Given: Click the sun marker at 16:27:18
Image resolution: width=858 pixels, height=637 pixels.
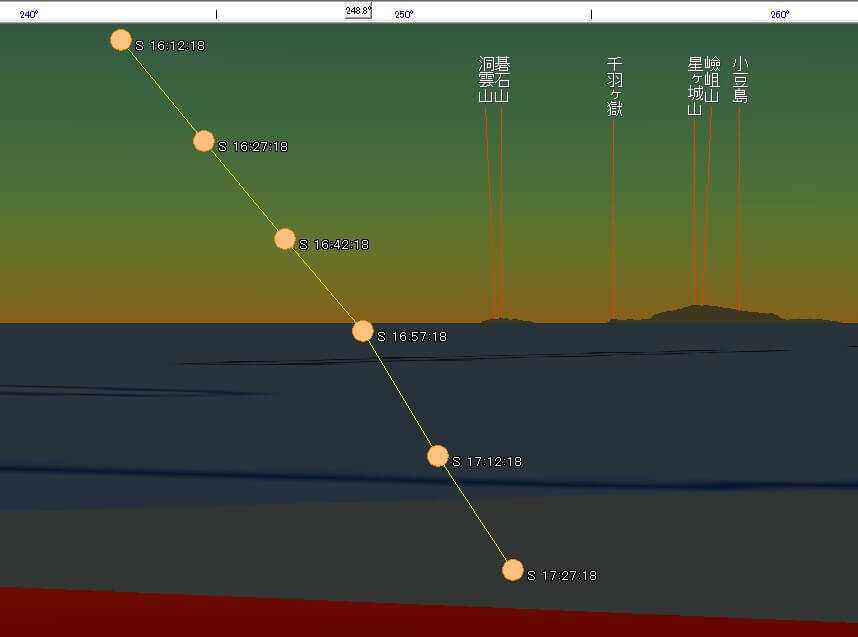Looking at the screenshot, I should click(204, 141).
